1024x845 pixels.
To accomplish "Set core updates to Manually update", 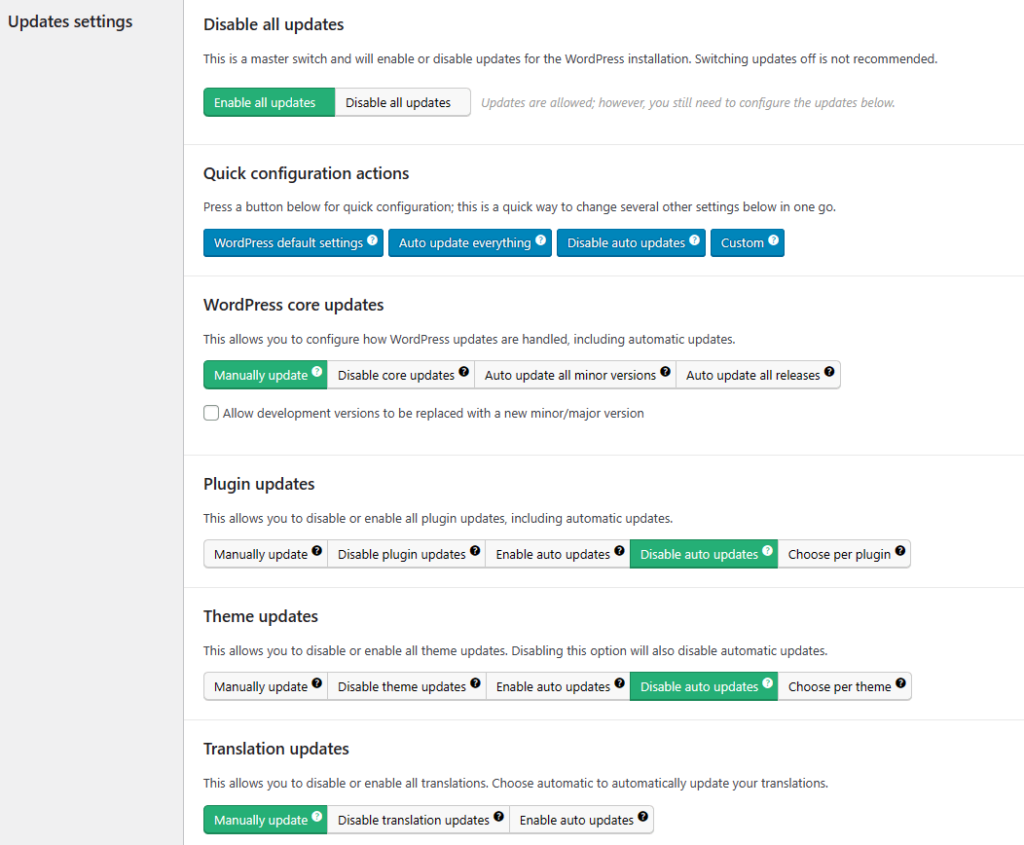I will [x=264, y=375].
